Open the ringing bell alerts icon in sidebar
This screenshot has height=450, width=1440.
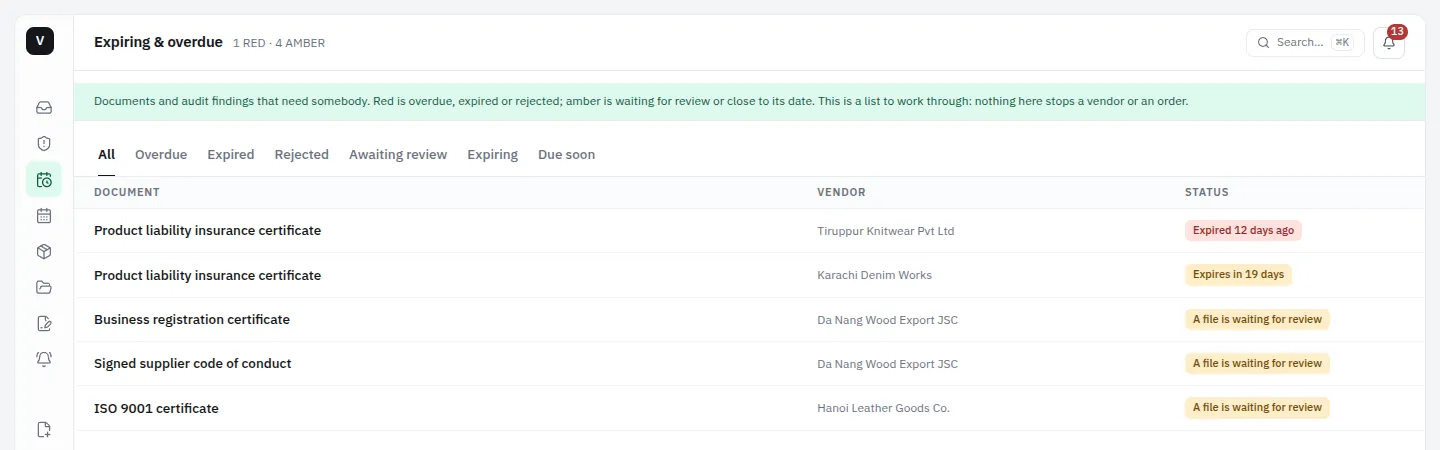click(44, 359)
